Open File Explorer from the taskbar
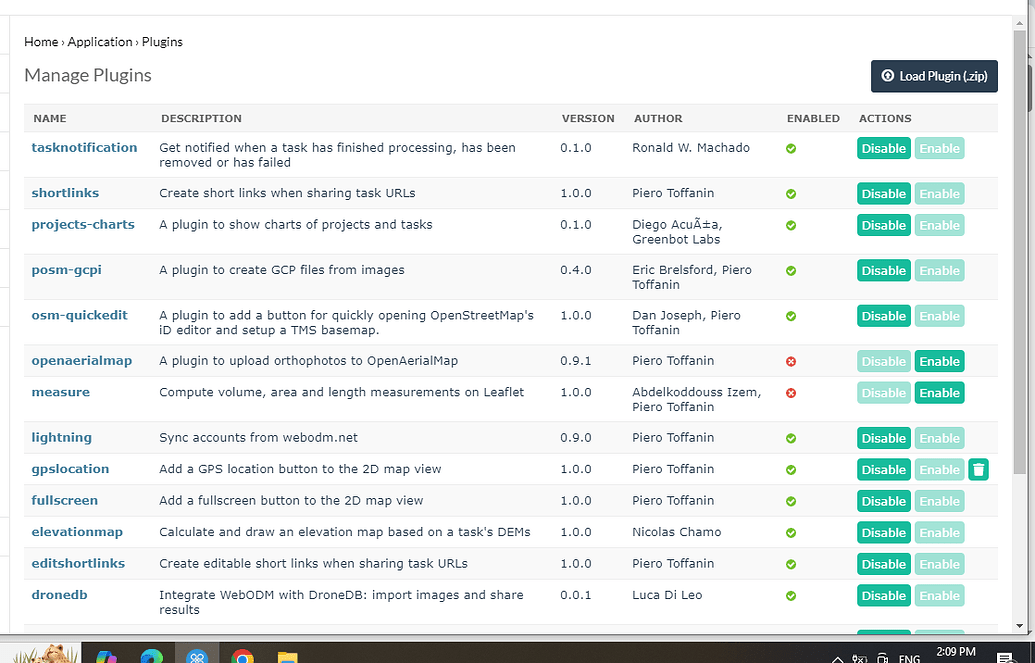This screenshot has height=663, width=1035. click(x=288, y=655)
